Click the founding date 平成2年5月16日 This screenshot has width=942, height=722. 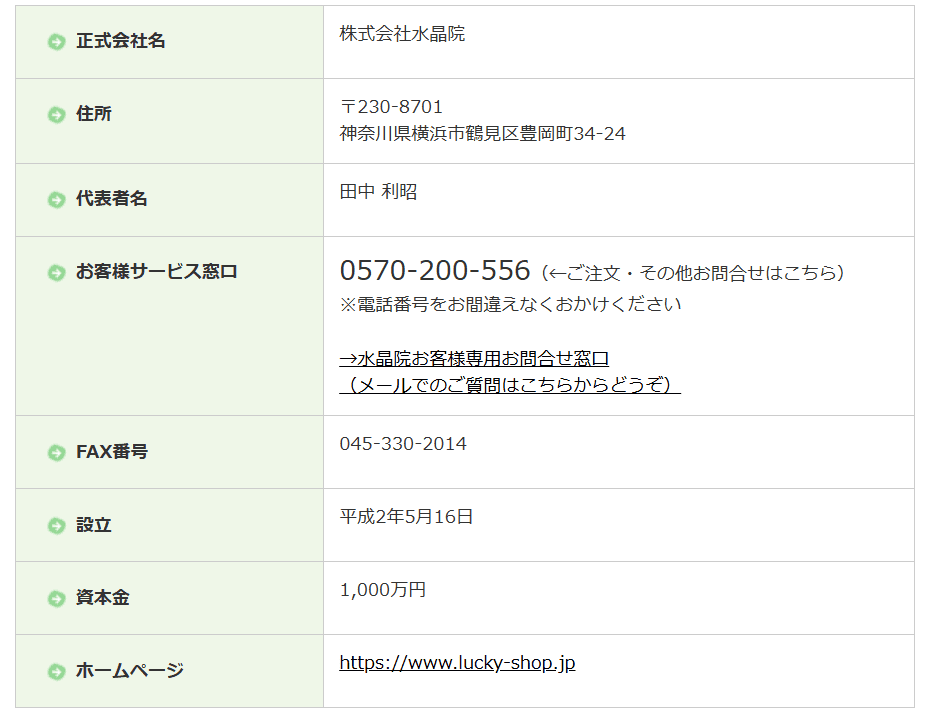[406, 517]
